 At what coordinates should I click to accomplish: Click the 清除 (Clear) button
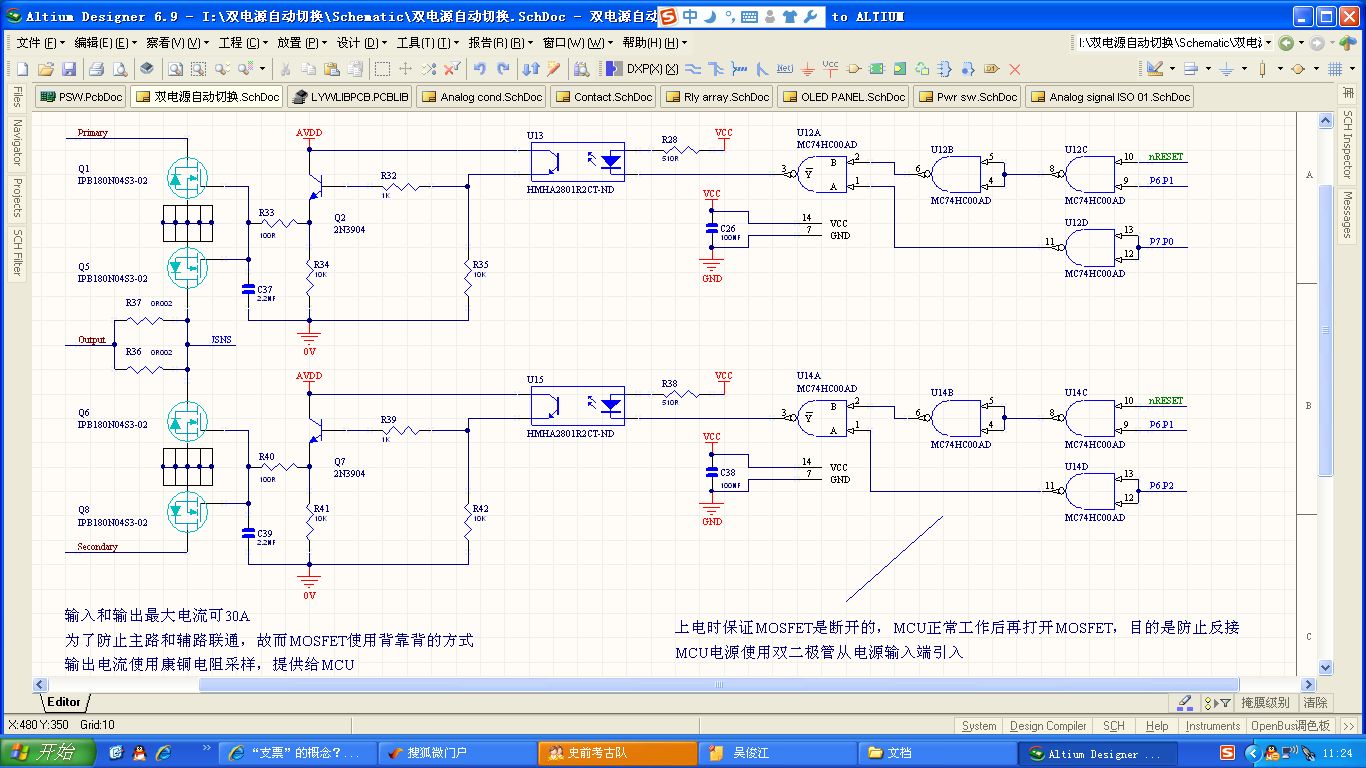click(1315, 703)
